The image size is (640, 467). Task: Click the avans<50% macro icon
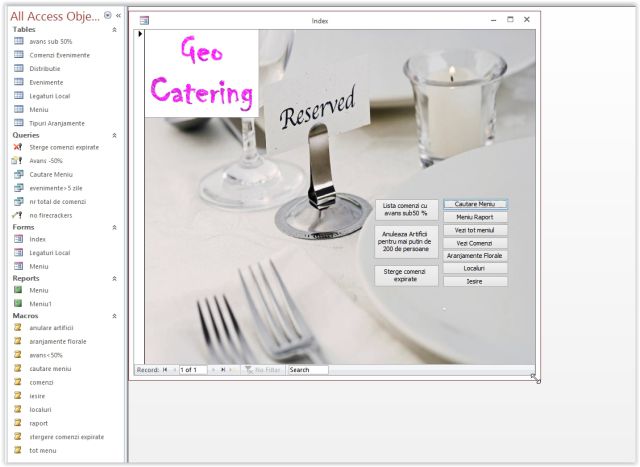(x=18, y=355)
